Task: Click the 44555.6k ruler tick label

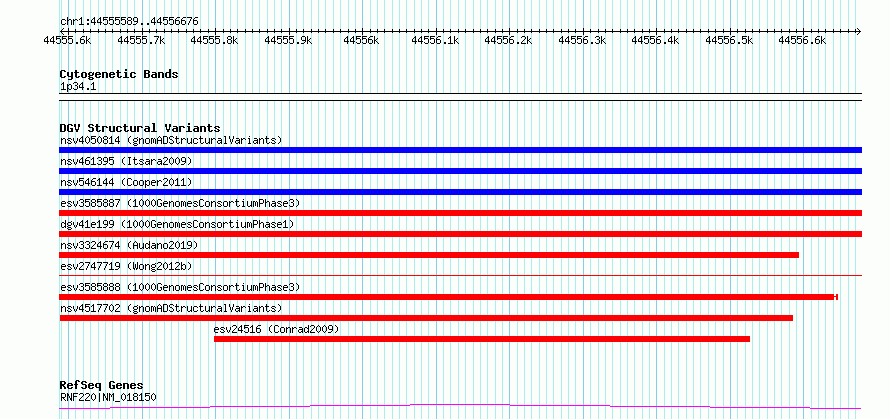Action: pos(68,40)
